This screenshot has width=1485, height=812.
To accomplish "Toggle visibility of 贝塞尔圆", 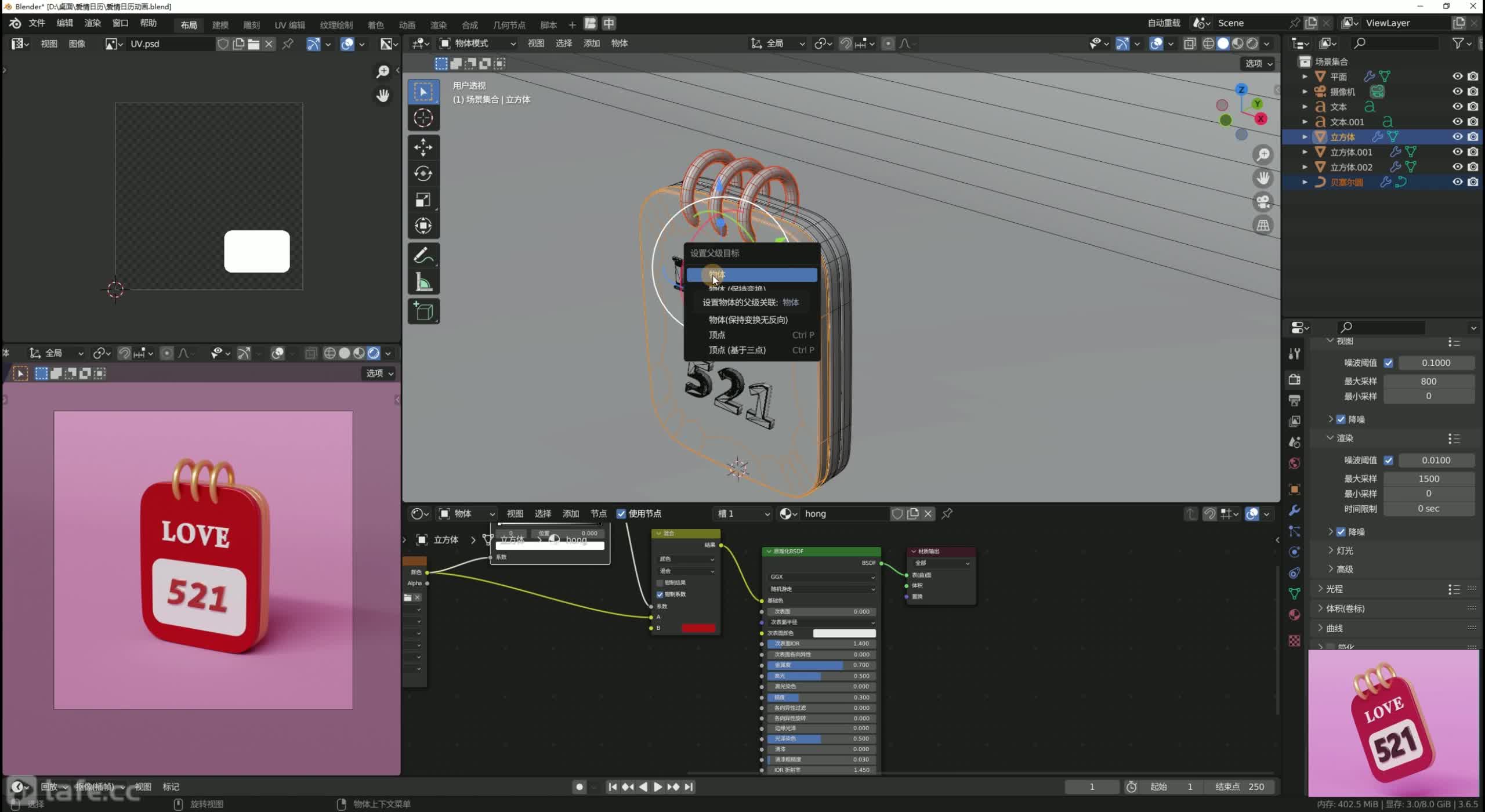I will point(1457,182).
